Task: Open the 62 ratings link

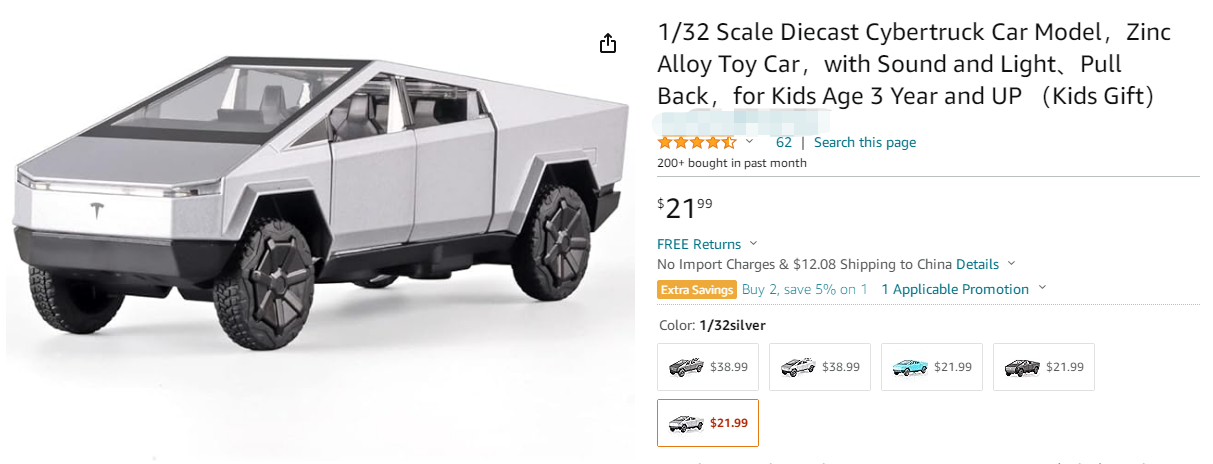Action: (x=784, y=142)
